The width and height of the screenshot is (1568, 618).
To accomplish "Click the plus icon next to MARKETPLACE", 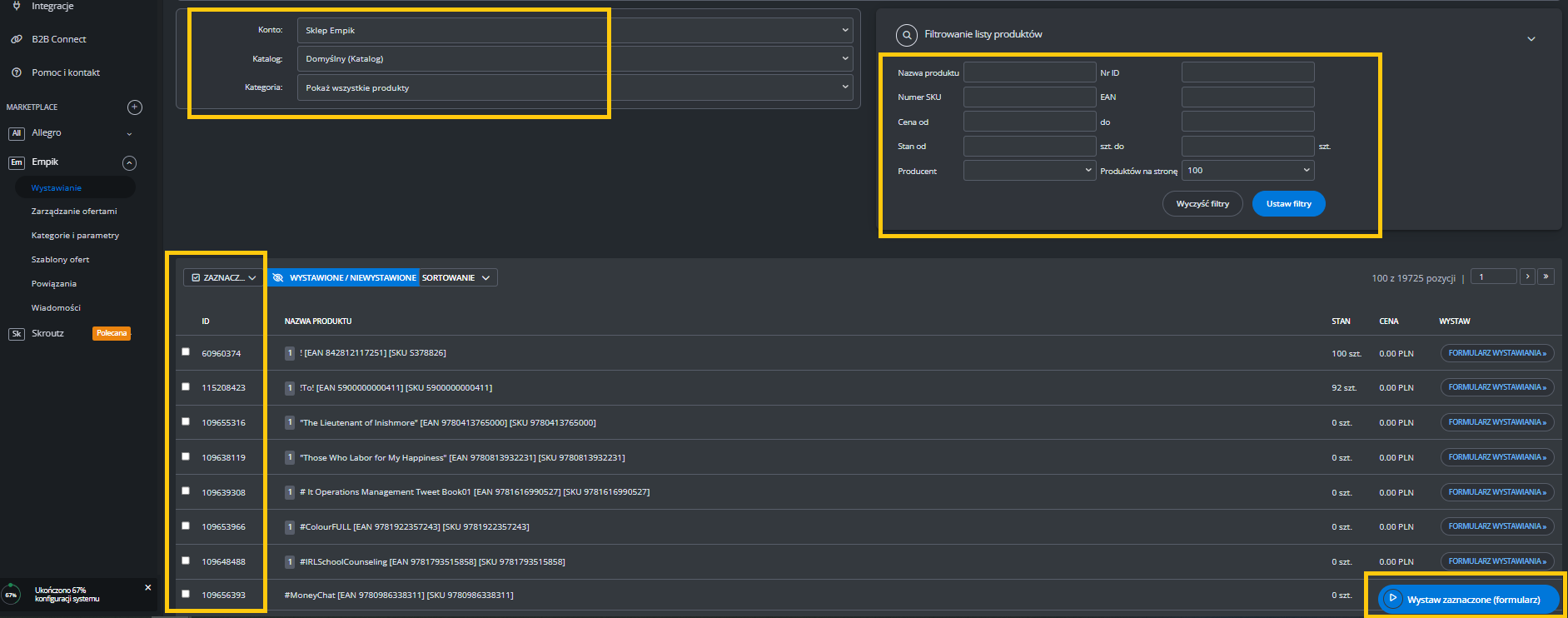I will click(x=135, y=107).
